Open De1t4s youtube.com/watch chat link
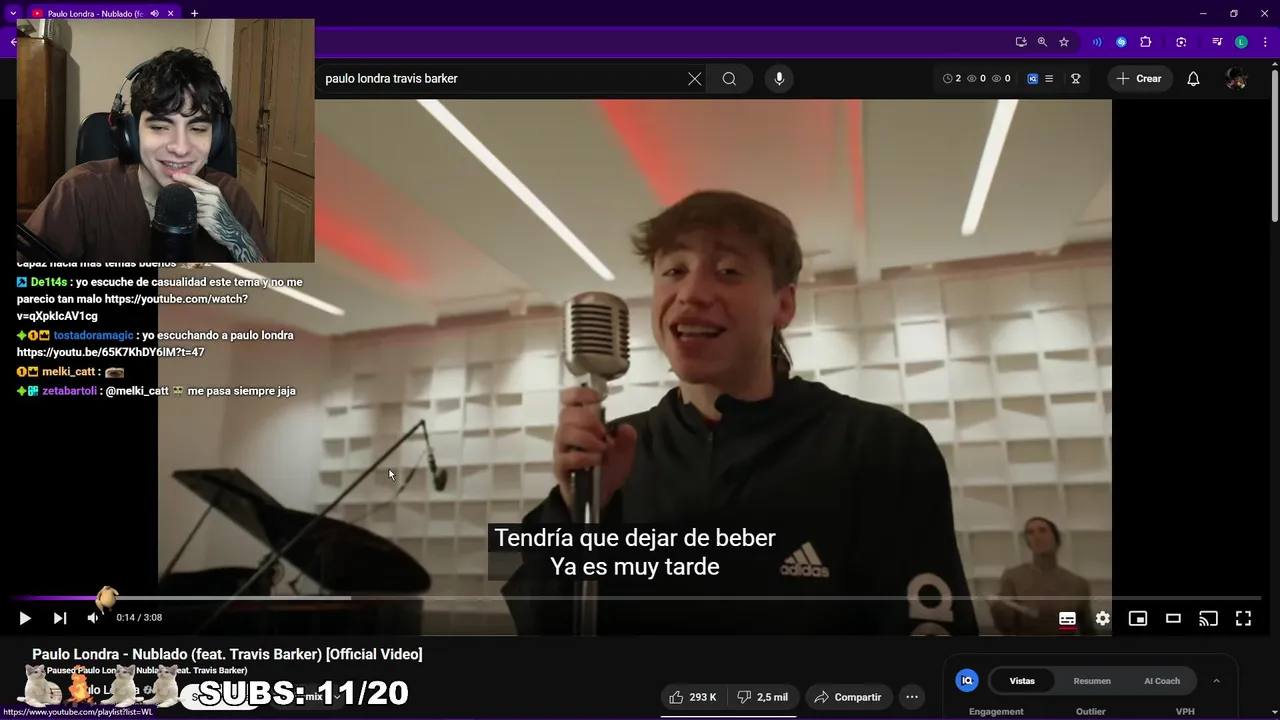1280x720 pixels. (x=132, y=307)
